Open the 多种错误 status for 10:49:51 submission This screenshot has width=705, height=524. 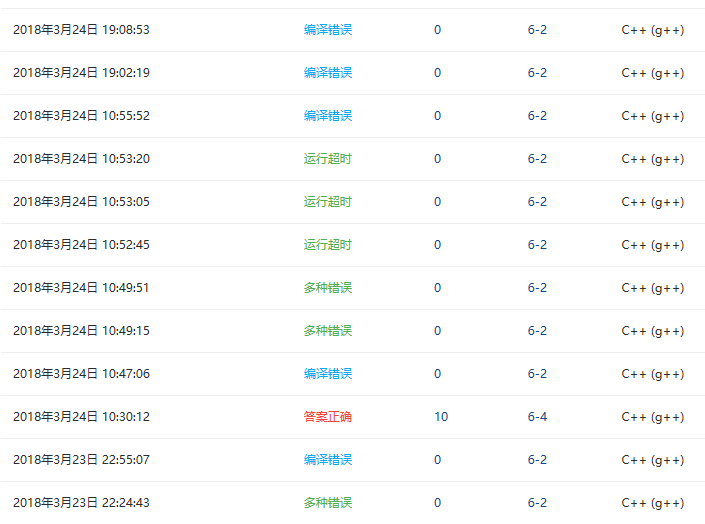click(x=328, y=287)
